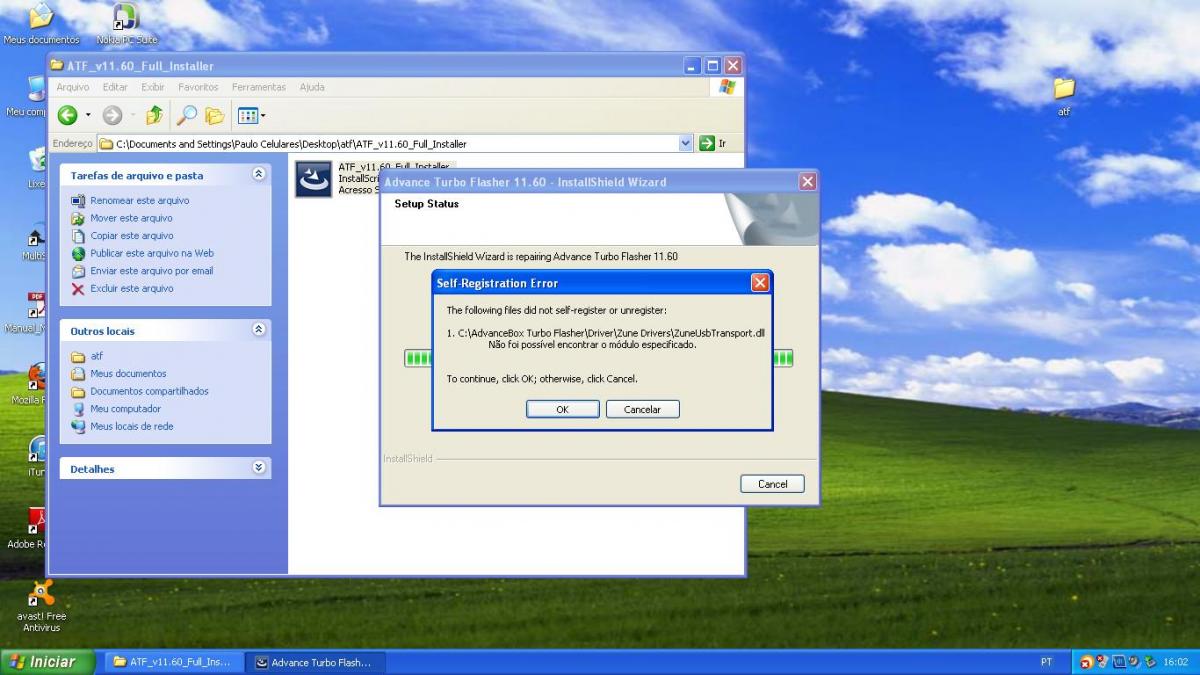Open Meus documentos link in Outros locais

tap(128, 374)
